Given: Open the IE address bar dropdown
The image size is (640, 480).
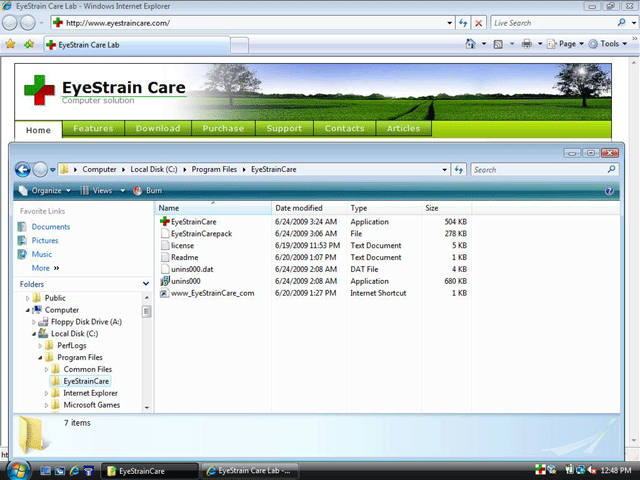Looking at the screenshot, I should (449, 23).
